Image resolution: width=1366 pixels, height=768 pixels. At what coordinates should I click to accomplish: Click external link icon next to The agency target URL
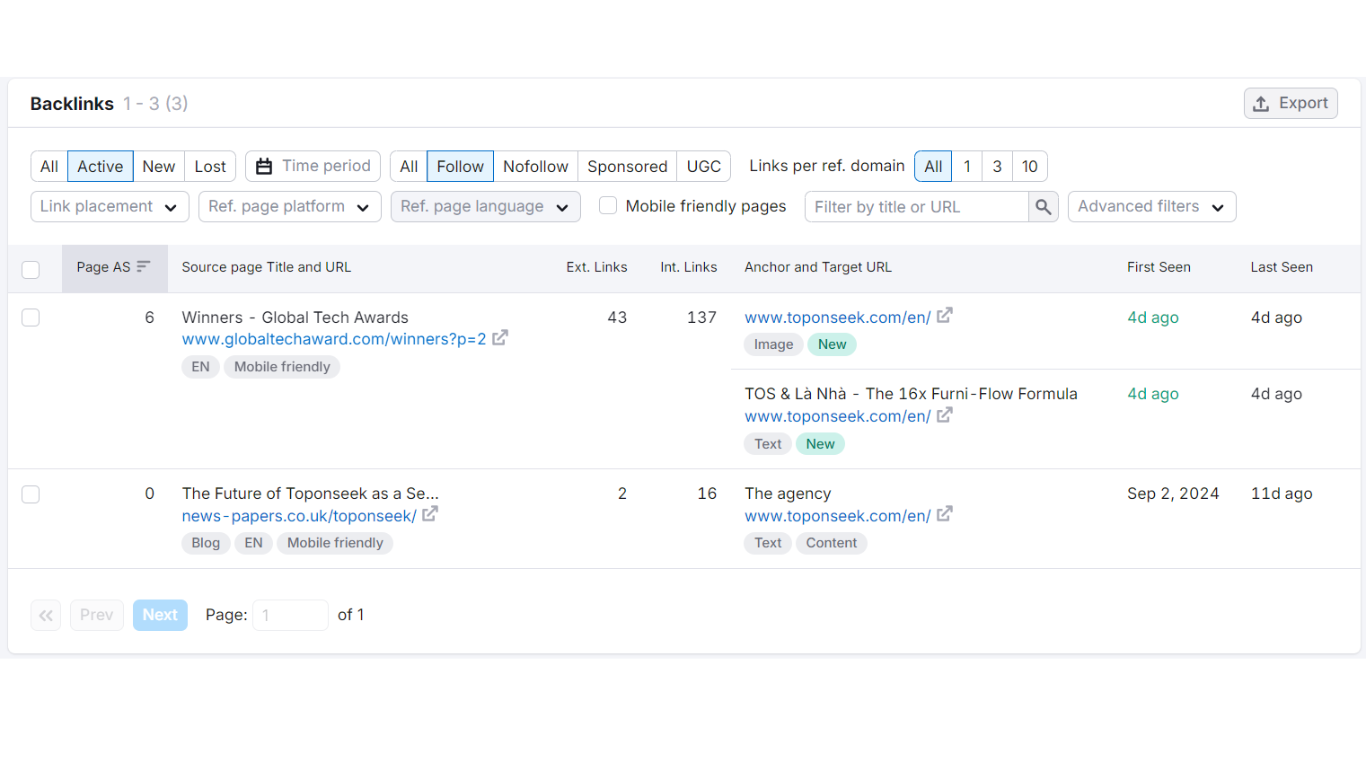[944, 515]
